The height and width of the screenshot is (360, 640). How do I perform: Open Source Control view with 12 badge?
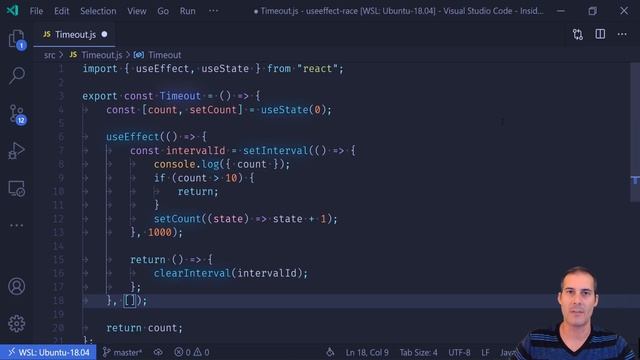pyautogui.click(x=17, y=114)
